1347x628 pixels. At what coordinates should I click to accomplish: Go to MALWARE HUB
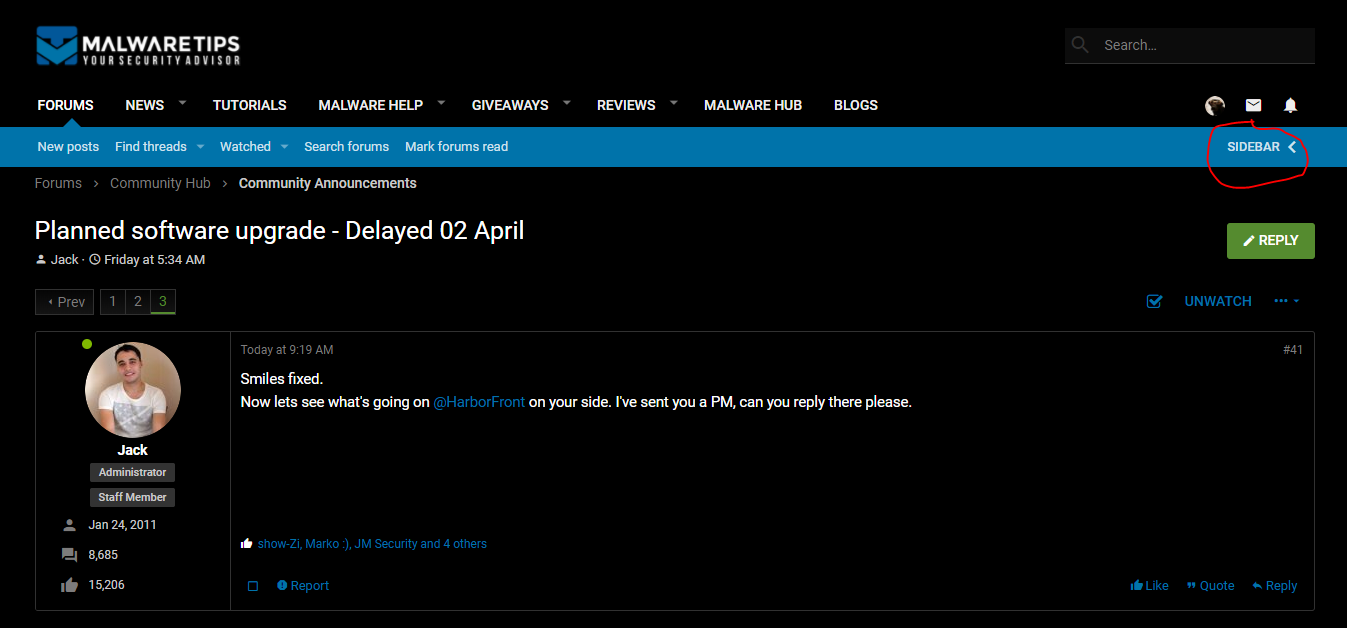pos(753,105)
